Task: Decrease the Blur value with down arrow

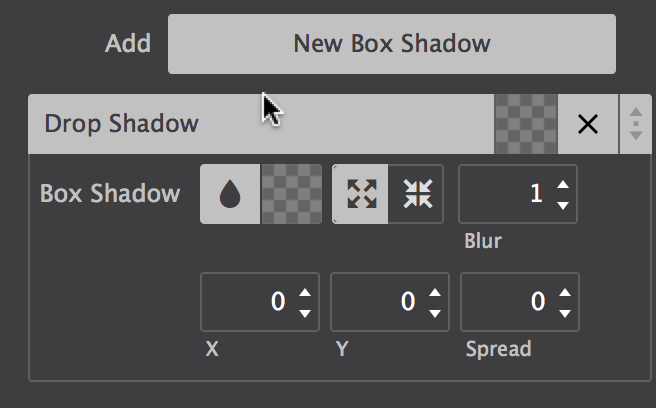Action: coord(563,204)
